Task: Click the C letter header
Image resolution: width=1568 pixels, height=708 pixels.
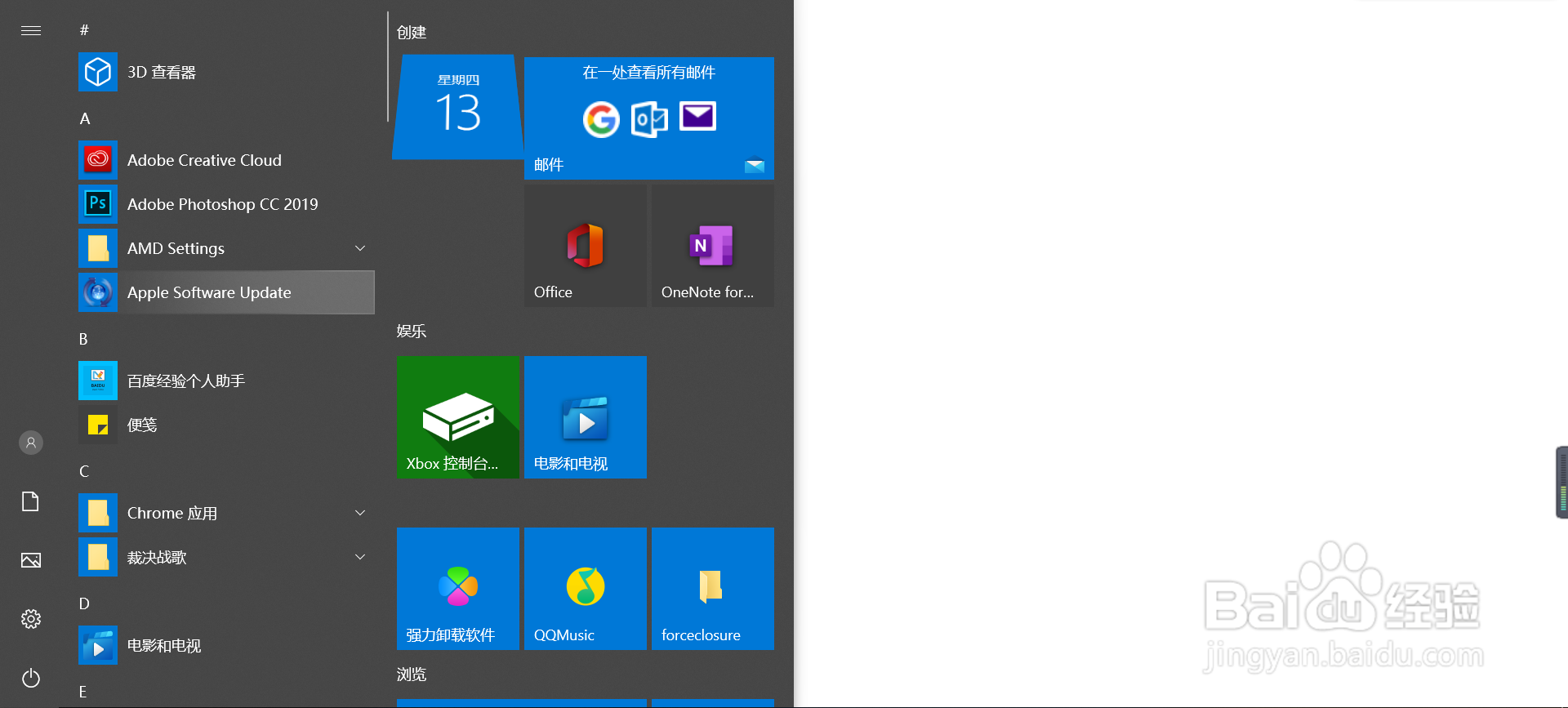Action: tap(84, 471)
